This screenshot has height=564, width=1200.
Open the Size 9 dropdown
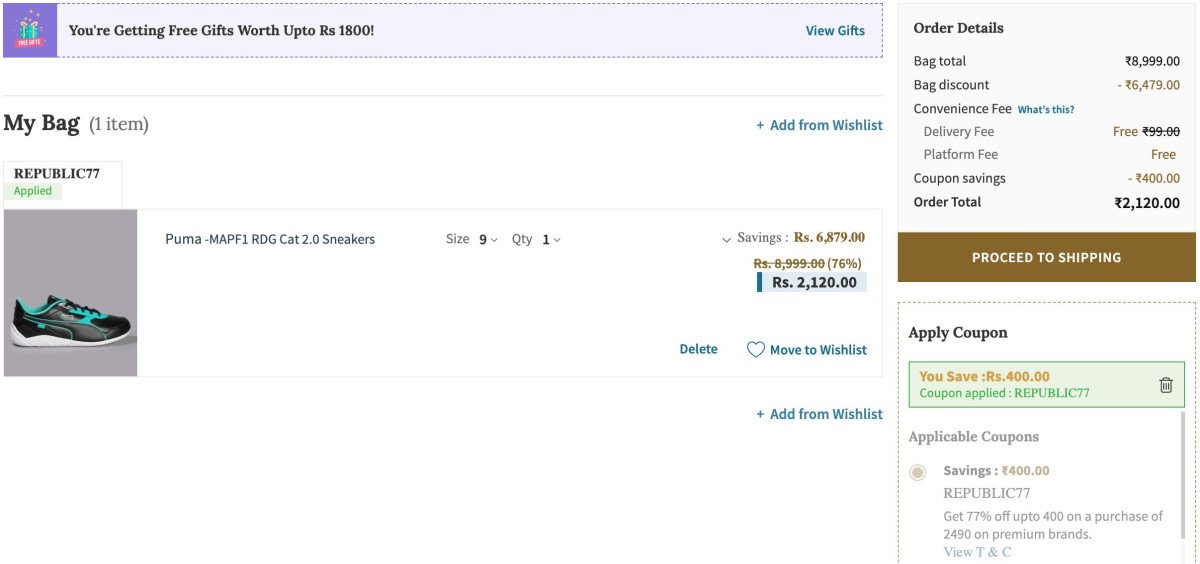coord(488,240)
